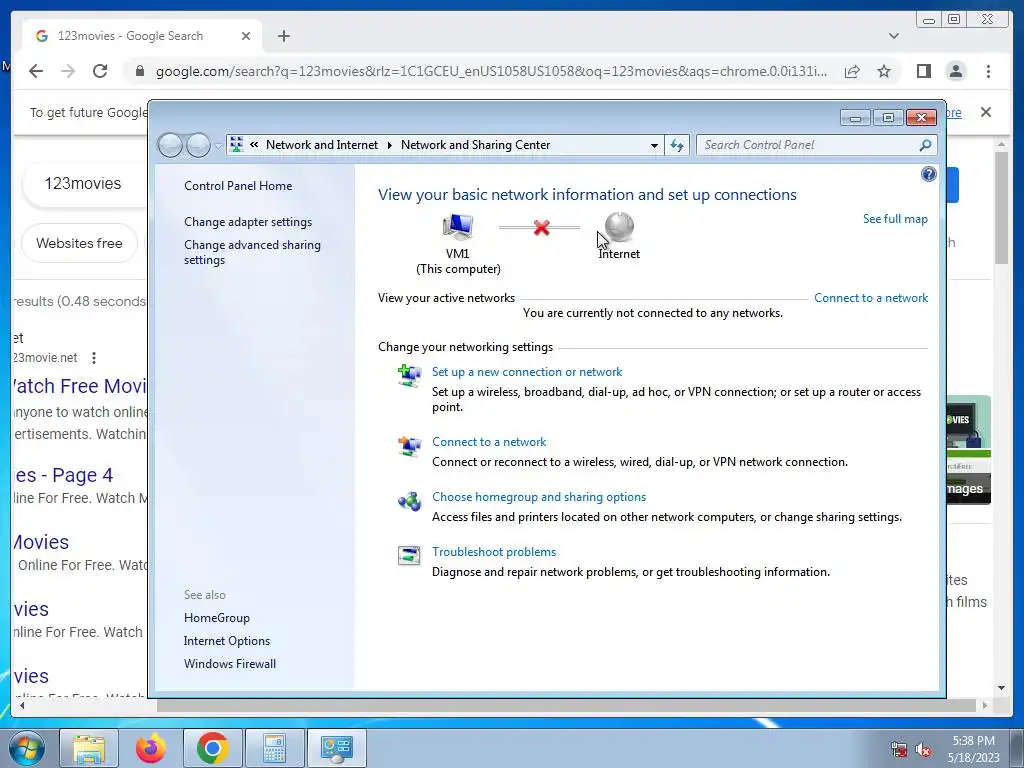Click the Internet globe icon
The height and width of the screenshot is (768, 1024).
pos(619,227)
